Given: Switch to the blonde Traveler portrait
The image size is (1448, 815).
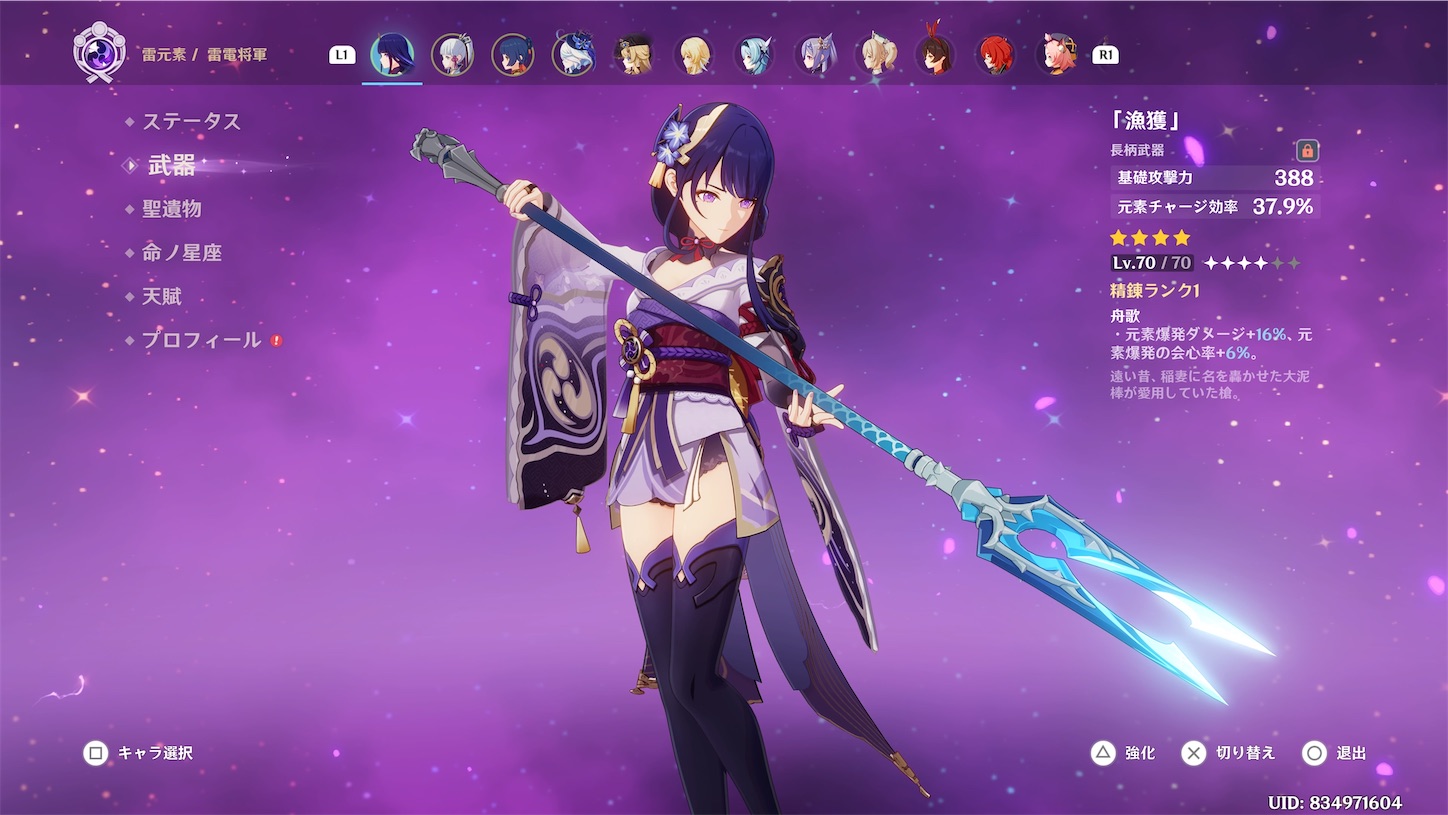Looking at the screenshot, I should [694, 55].
